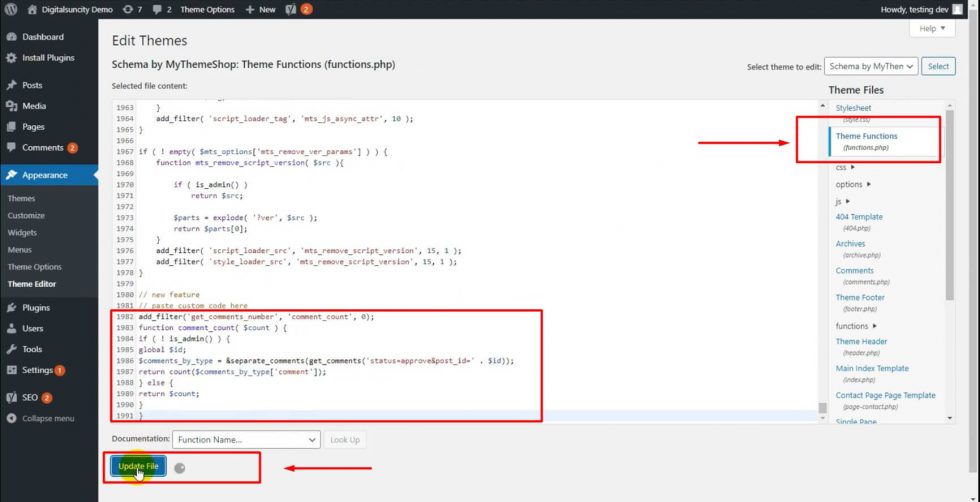Click the Select button beside the theme dropdown
The image size is (980, 502).
(938, 66)
